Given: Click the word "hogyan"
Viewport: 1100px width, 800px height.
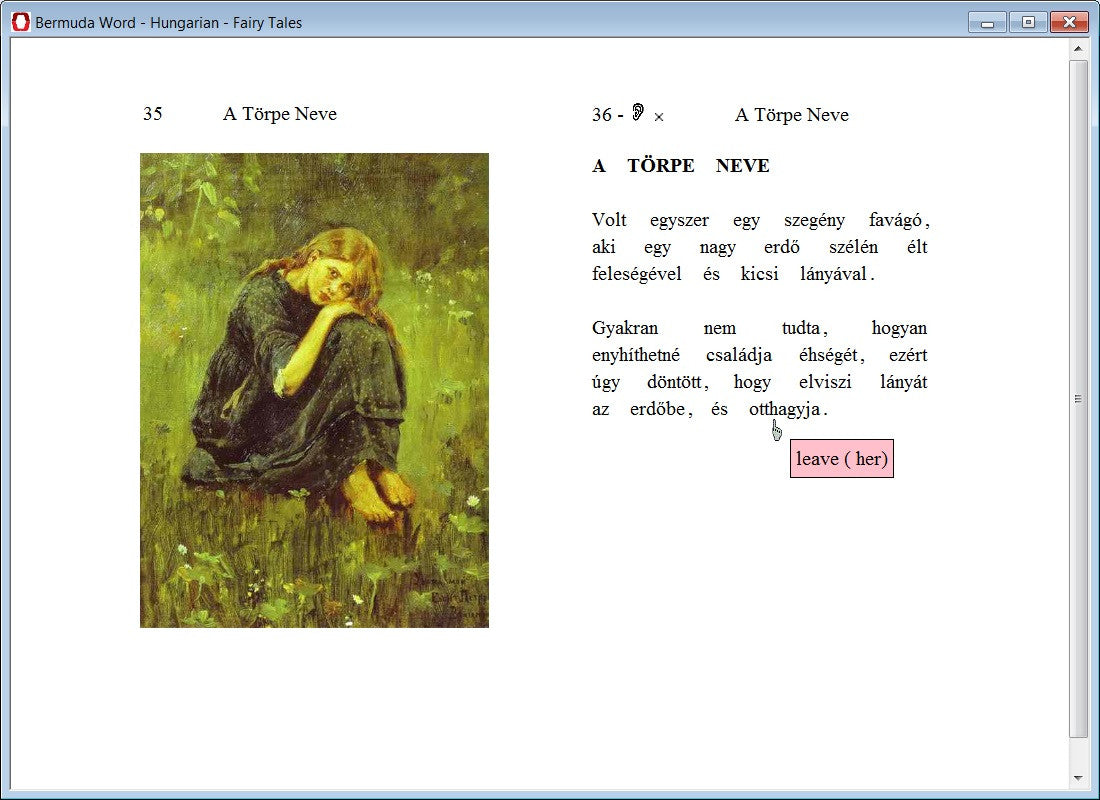Looking at the screenshot, I should tap(899, 328).
